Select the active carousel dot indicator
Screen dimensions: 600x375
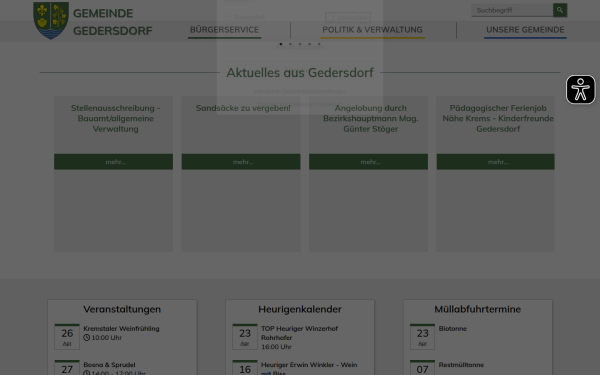pos(281,44)
